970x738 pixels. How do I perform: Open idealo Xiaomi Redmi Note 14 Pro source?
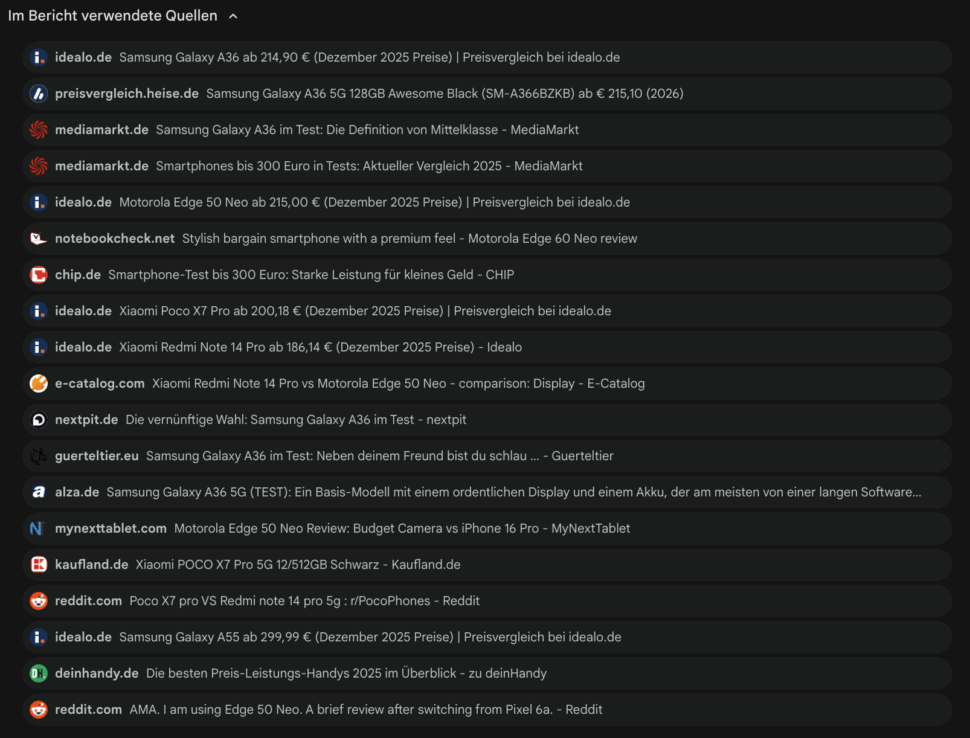pos(320,347)
